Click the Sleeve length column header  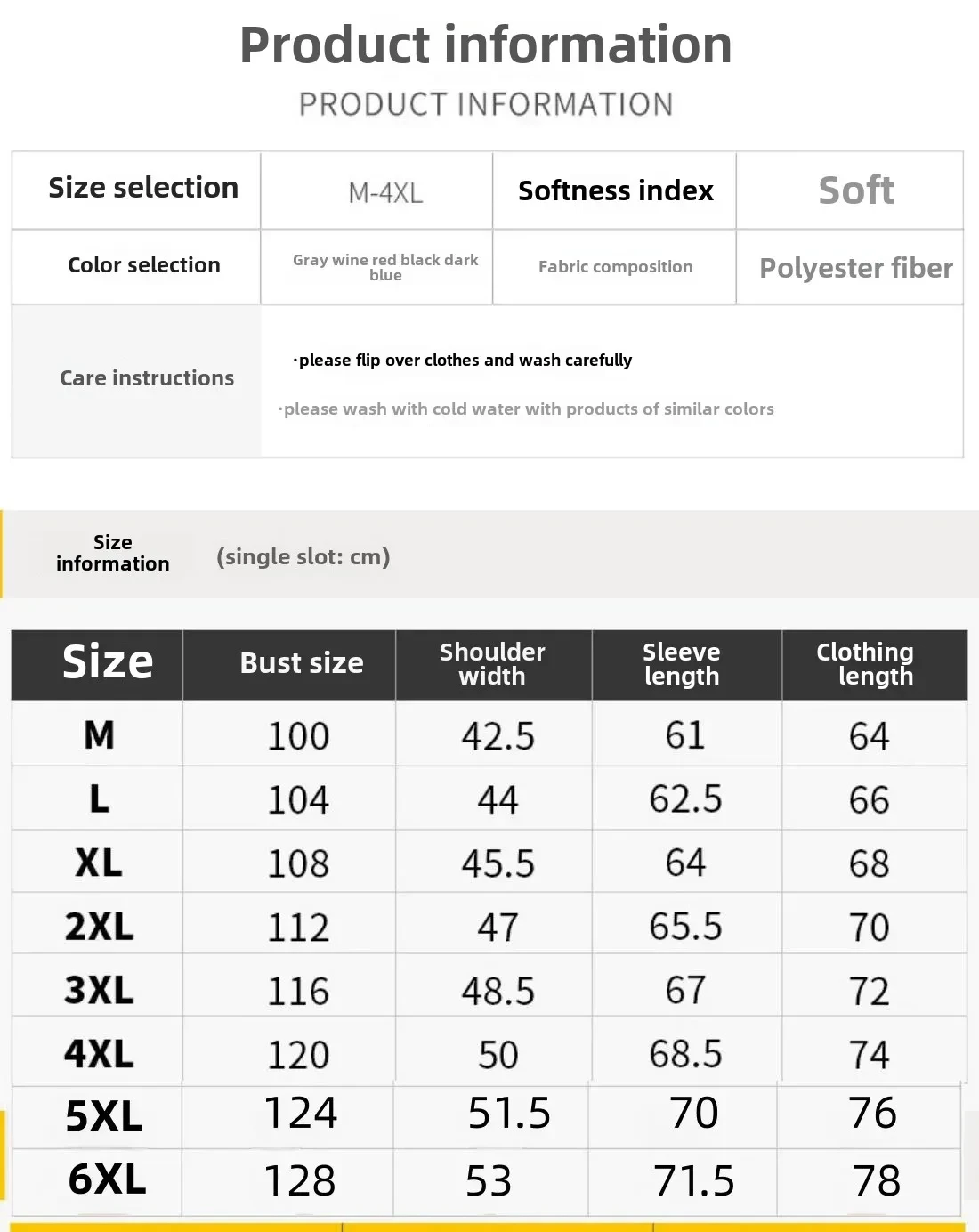681,664
